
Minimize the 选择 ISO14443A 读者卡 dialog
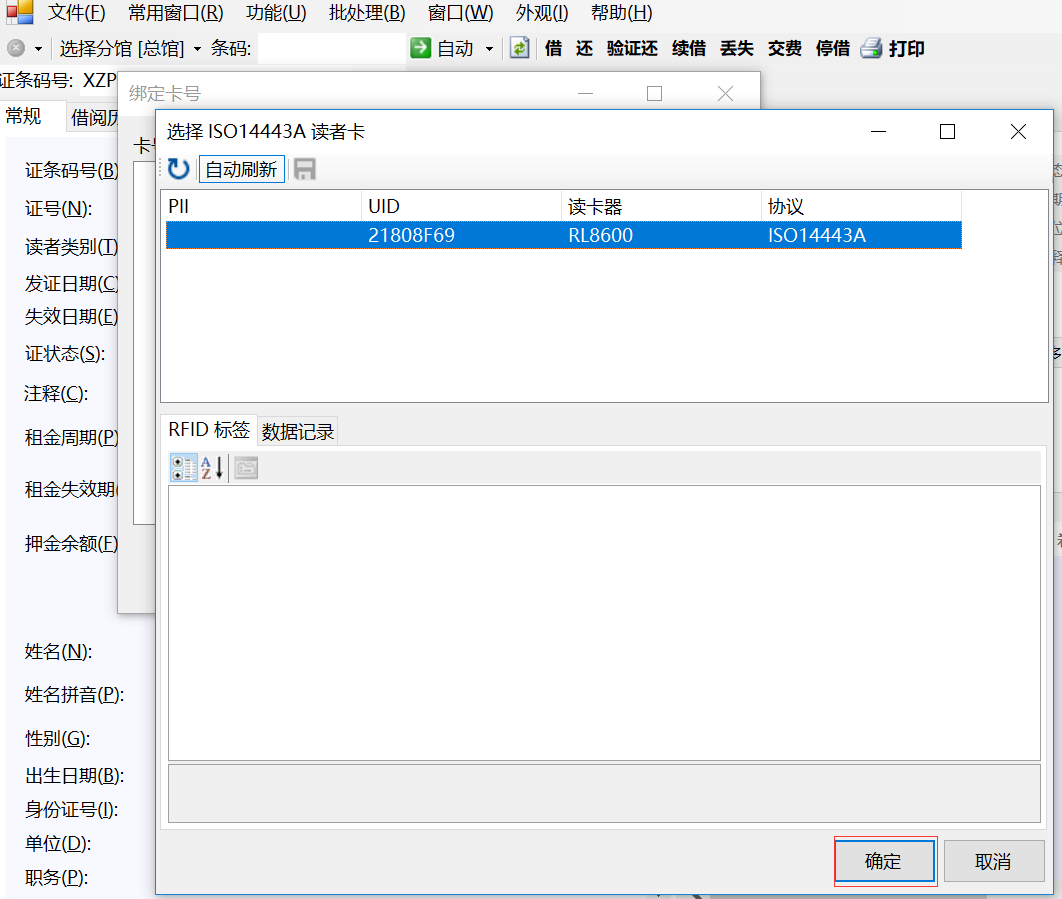coord(878,131)
